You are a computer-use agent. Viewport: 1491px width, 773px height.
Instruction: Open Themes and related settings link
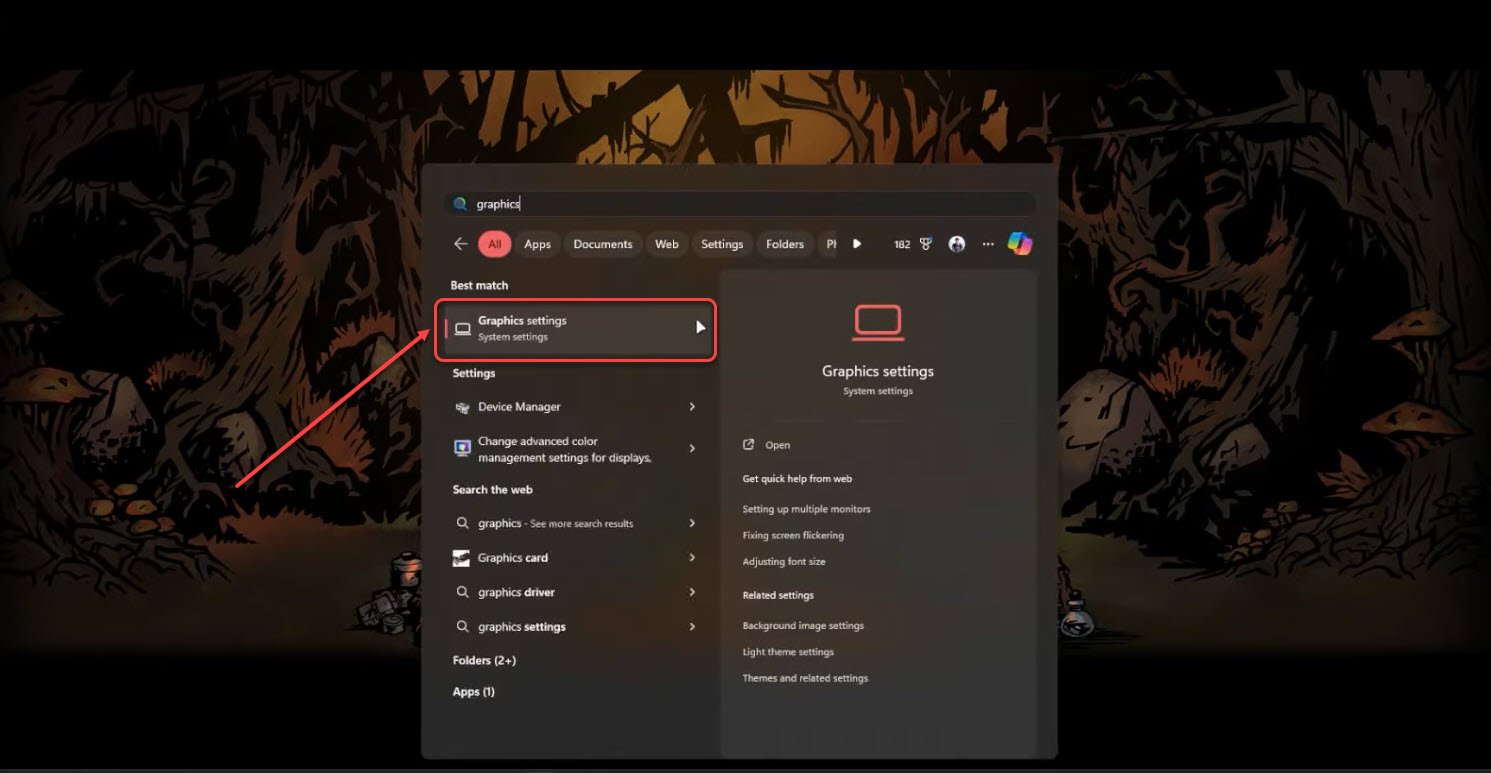[x=805, y=678]
